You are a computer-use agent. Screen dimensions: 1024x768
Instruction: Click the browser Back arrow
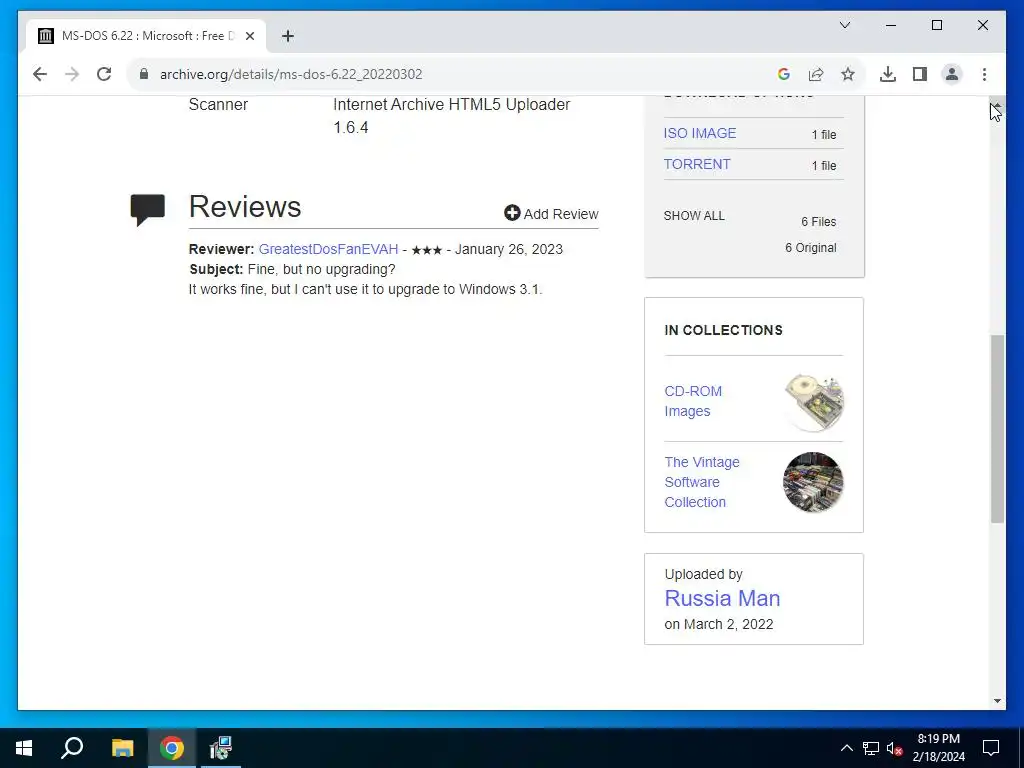(40, 74)
